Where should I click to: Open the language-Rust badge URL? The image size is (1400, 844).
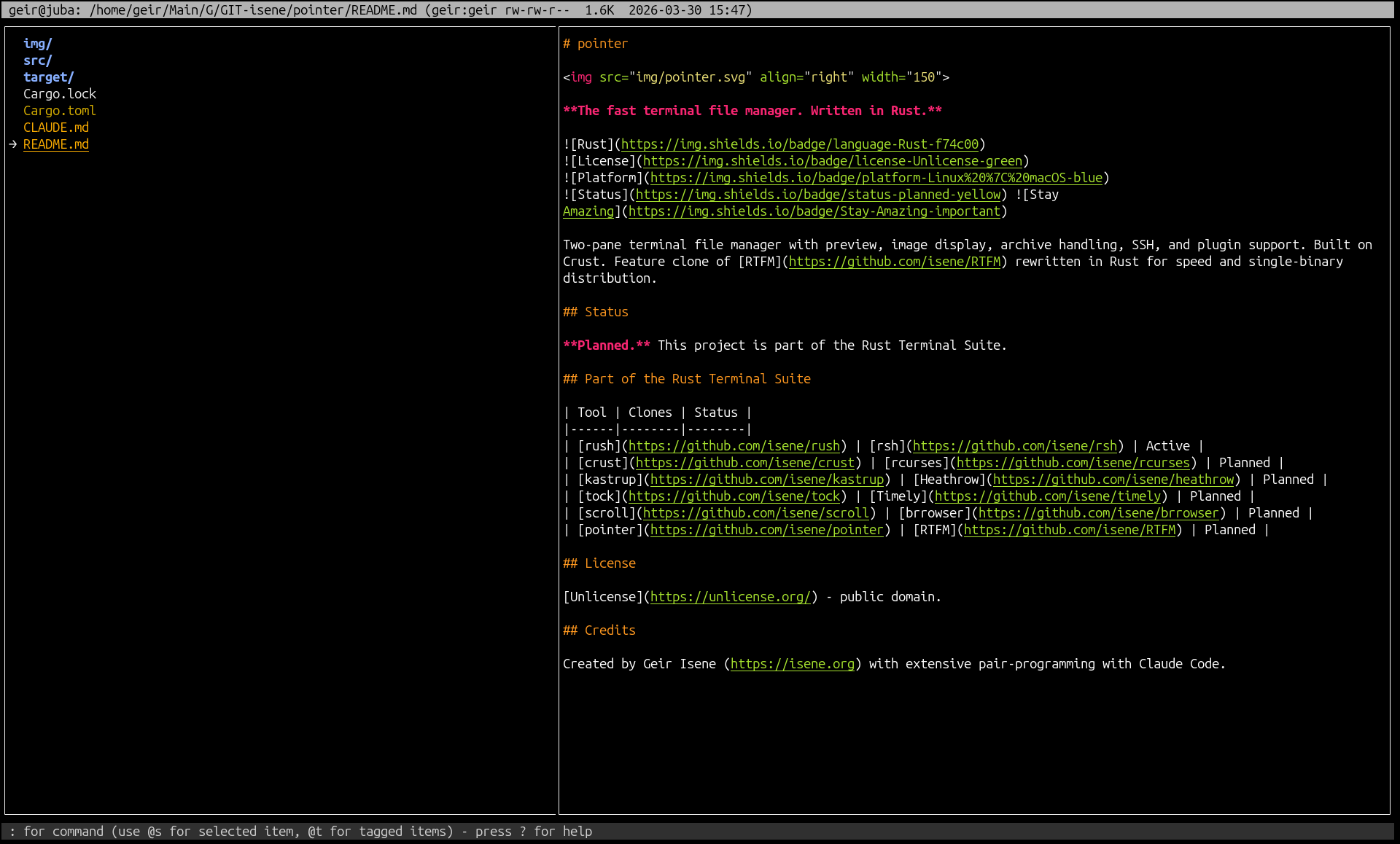point(800,144)
